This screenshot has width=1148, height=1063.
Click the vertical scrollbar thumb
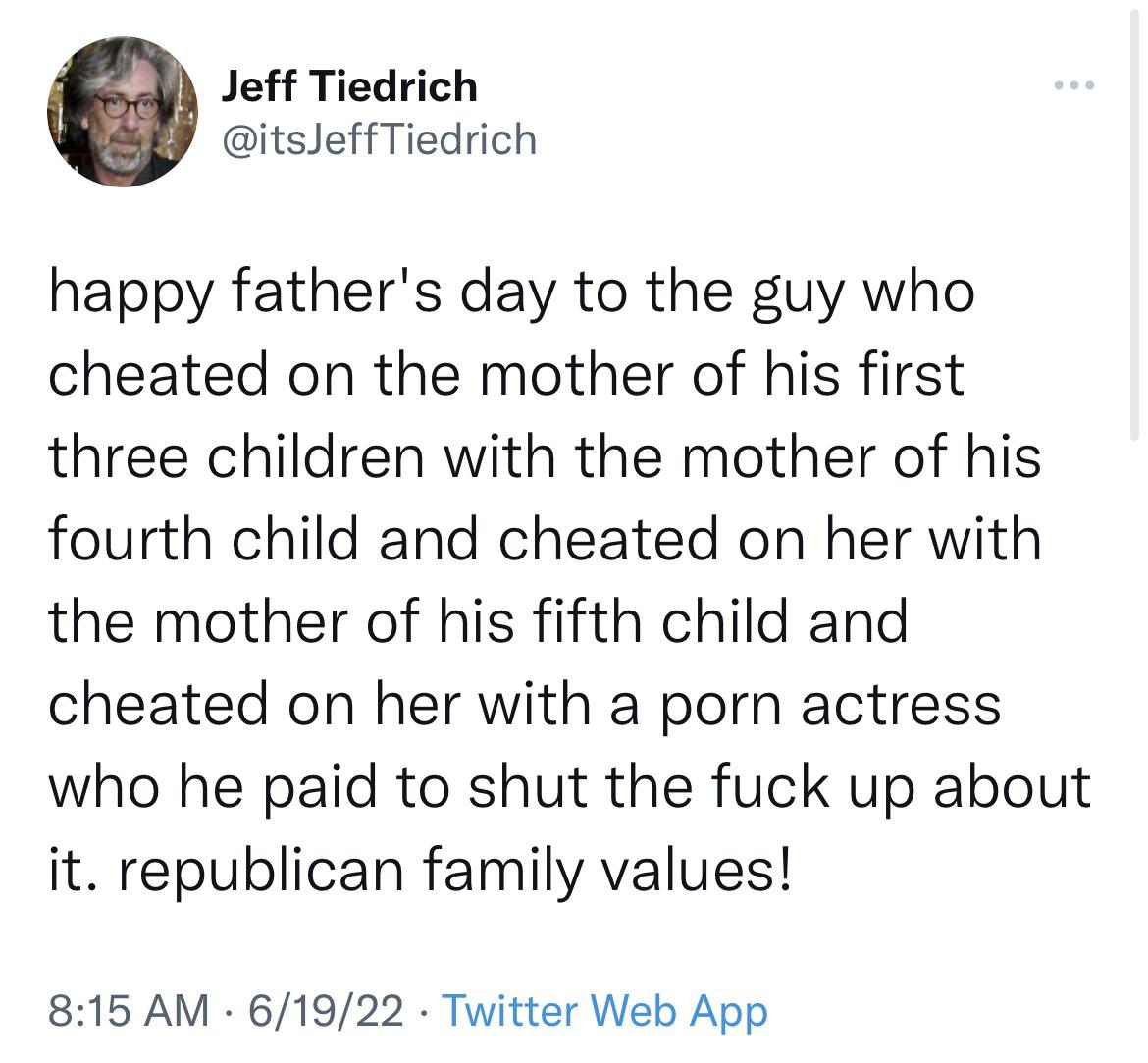tap(1134, 220)
